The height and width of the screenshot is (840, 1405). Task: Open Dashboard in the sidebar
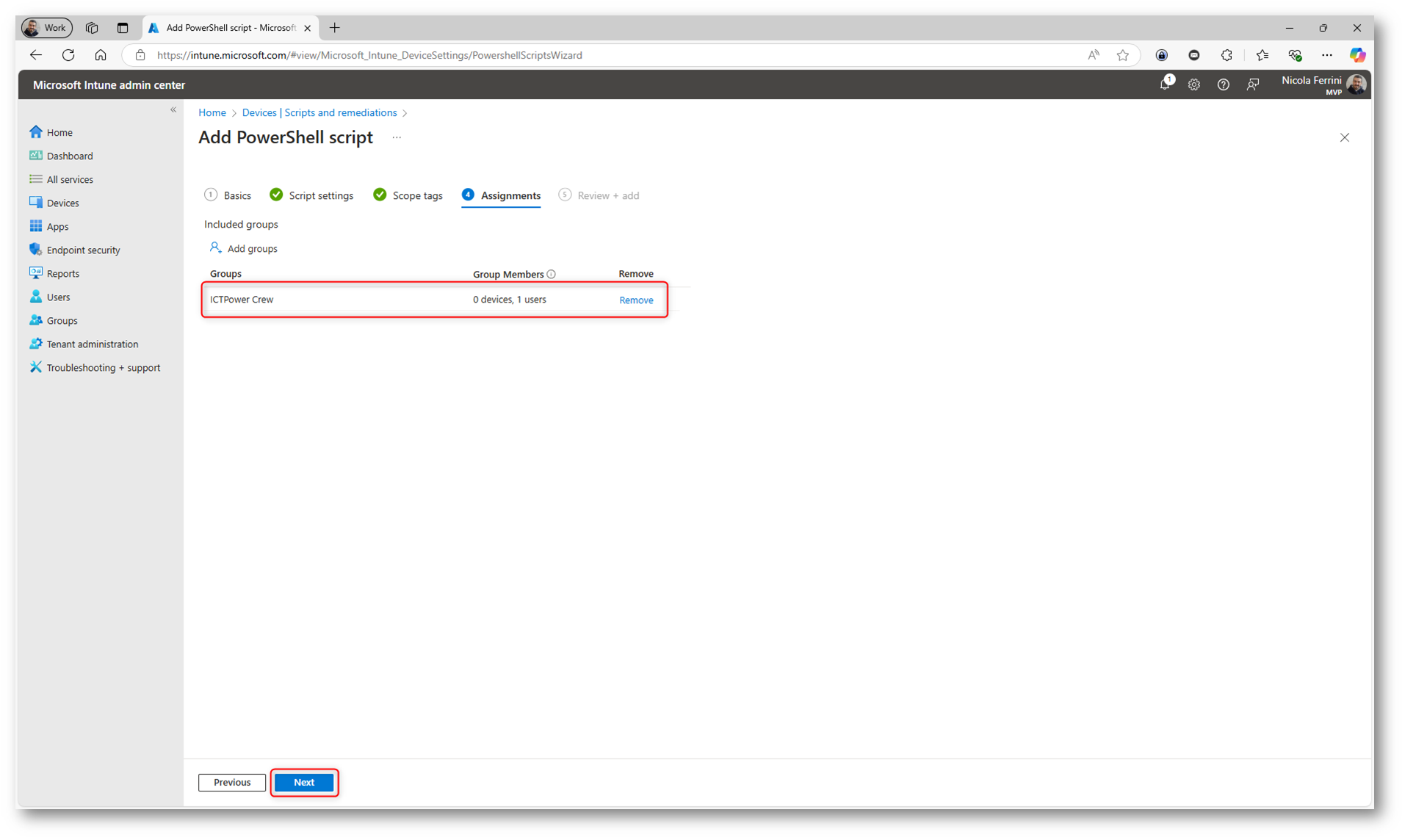[x=70, y=156]
